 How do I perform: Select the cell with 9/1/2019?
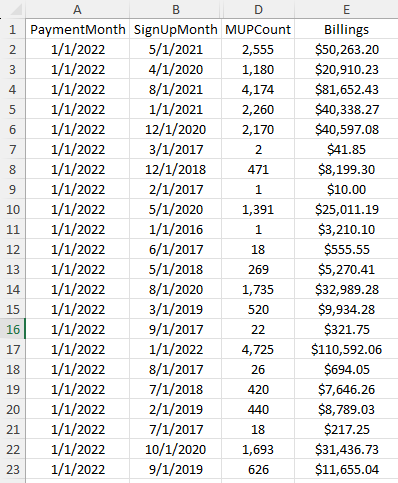pos(176,469)
